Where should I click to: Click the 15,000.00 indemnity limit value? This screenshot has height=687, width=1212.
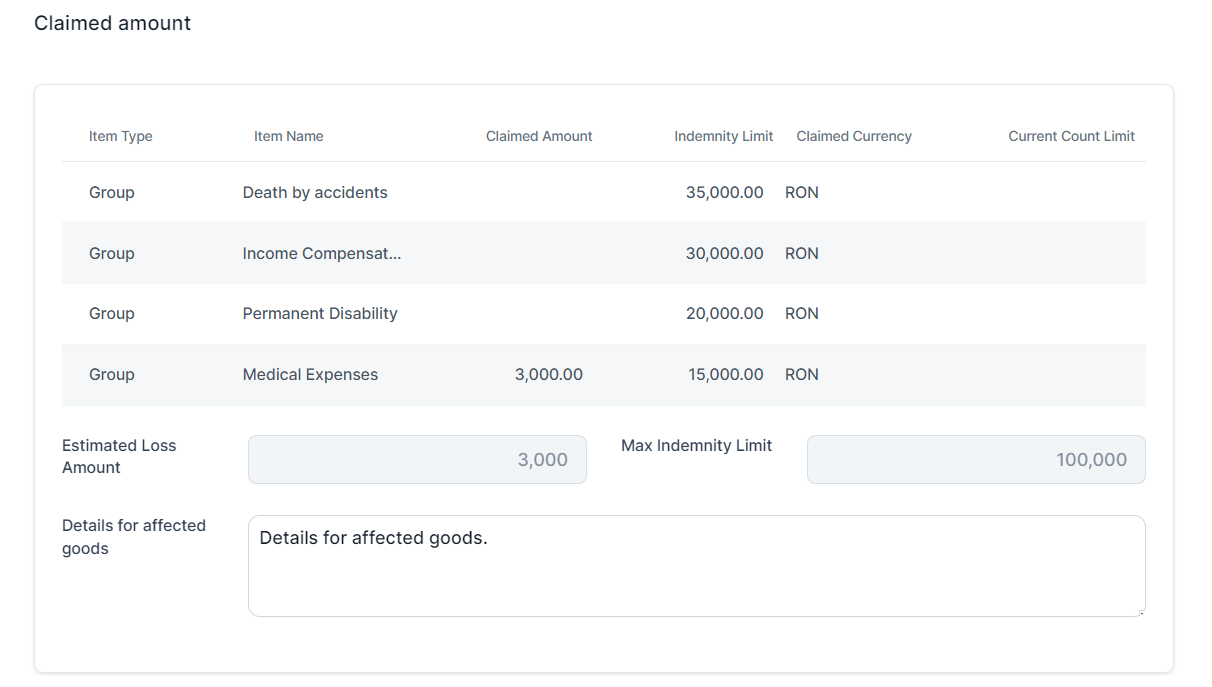point(725,374)
